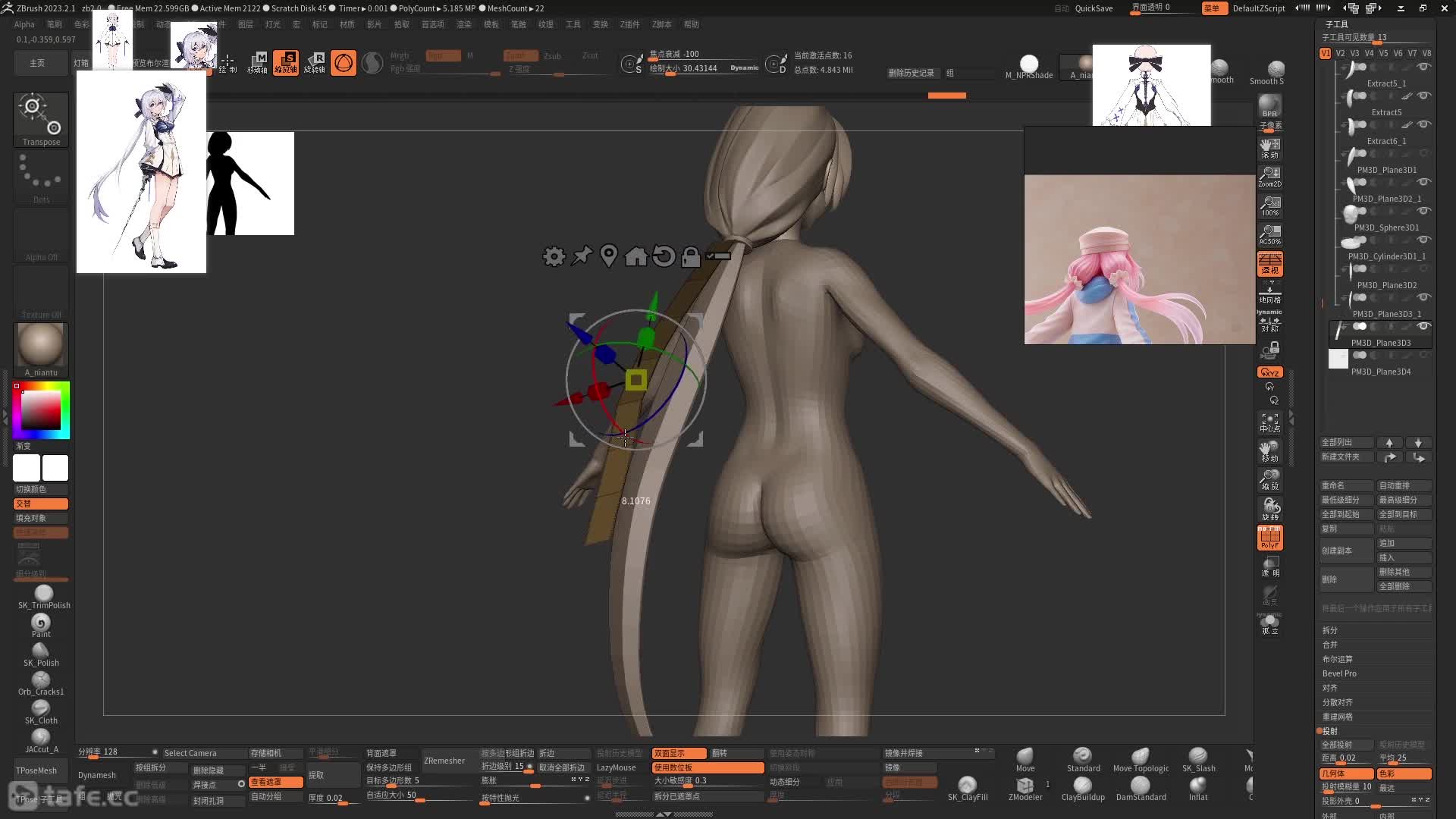Screen dimensions: 1456x819
Task: Open the Z插件 (ZPlugin) menu
Action: pyautogui.click(x=629, y=24)
